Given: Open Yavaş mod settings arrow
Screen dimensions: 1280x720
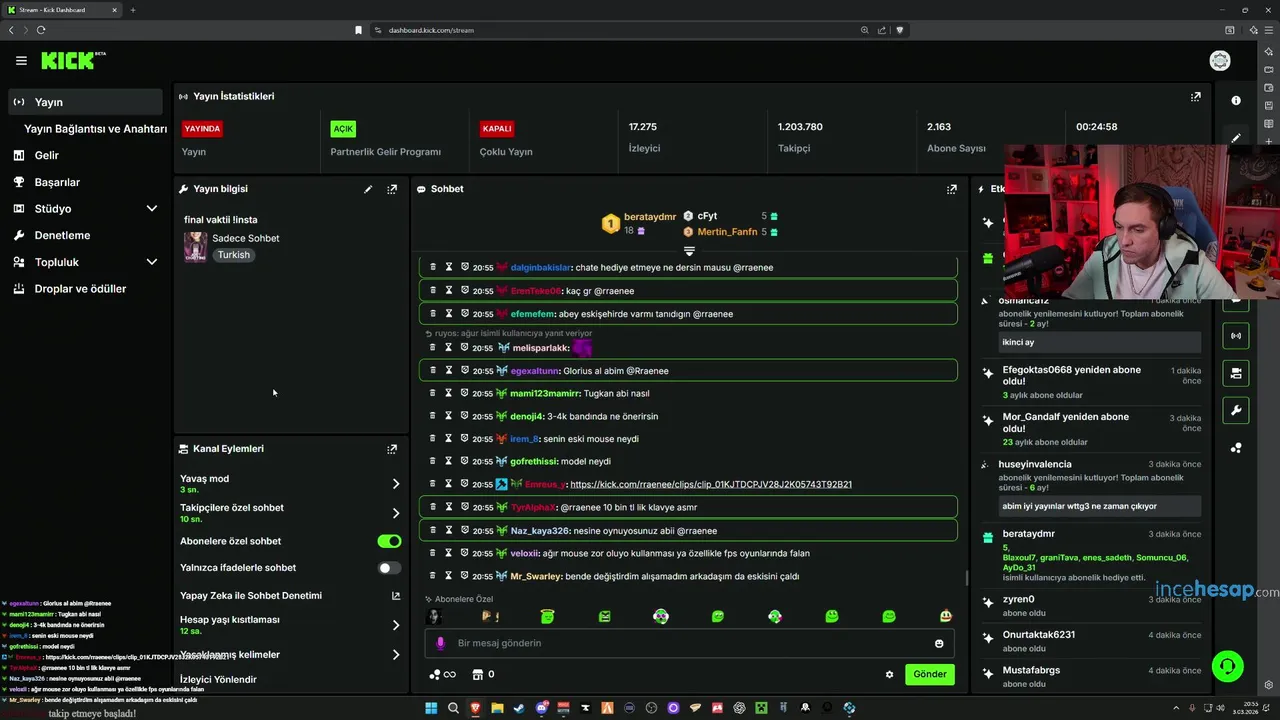Looking at the screenshot, I should (396, 484).
